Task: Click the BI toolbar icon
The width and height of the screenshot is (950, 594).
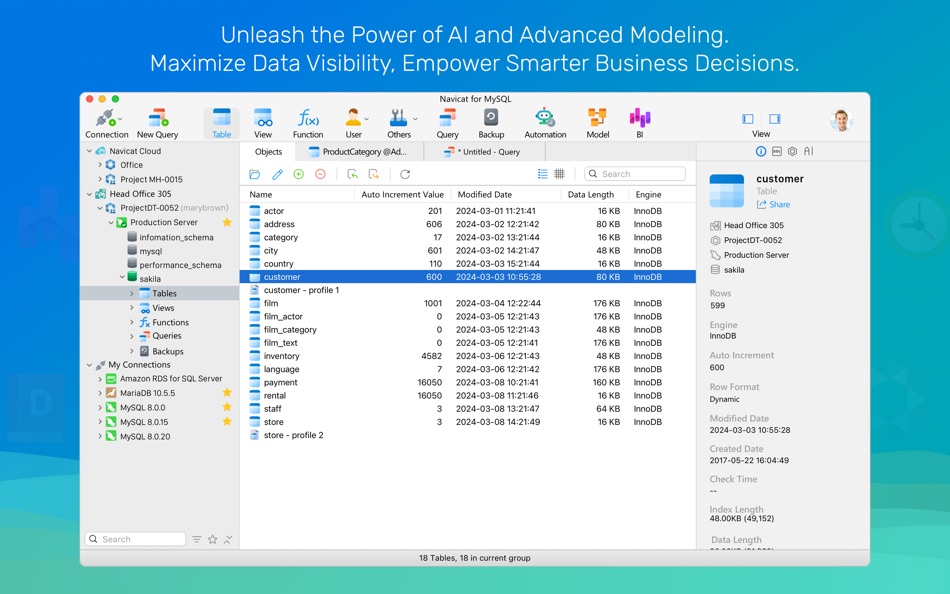Action: (x=639, y=123)
